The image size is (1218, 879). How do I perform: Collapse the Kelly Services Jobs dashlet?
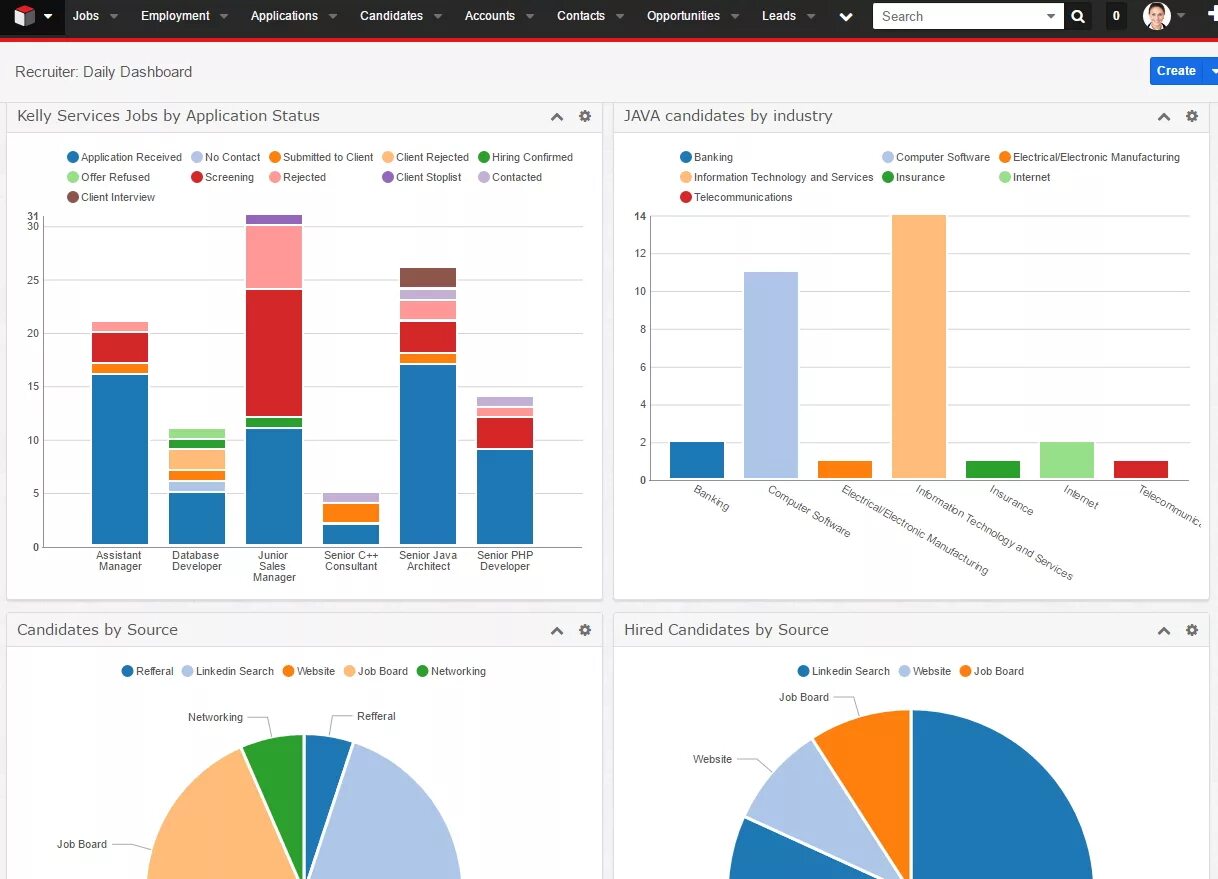(x=557, y=117)
